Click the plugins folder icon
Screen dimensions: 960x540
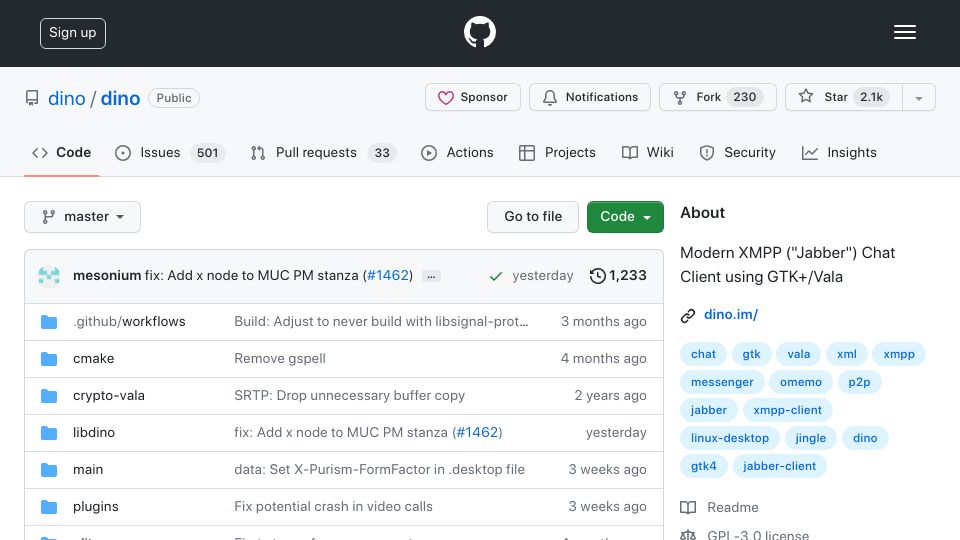(x=49, y=507)
